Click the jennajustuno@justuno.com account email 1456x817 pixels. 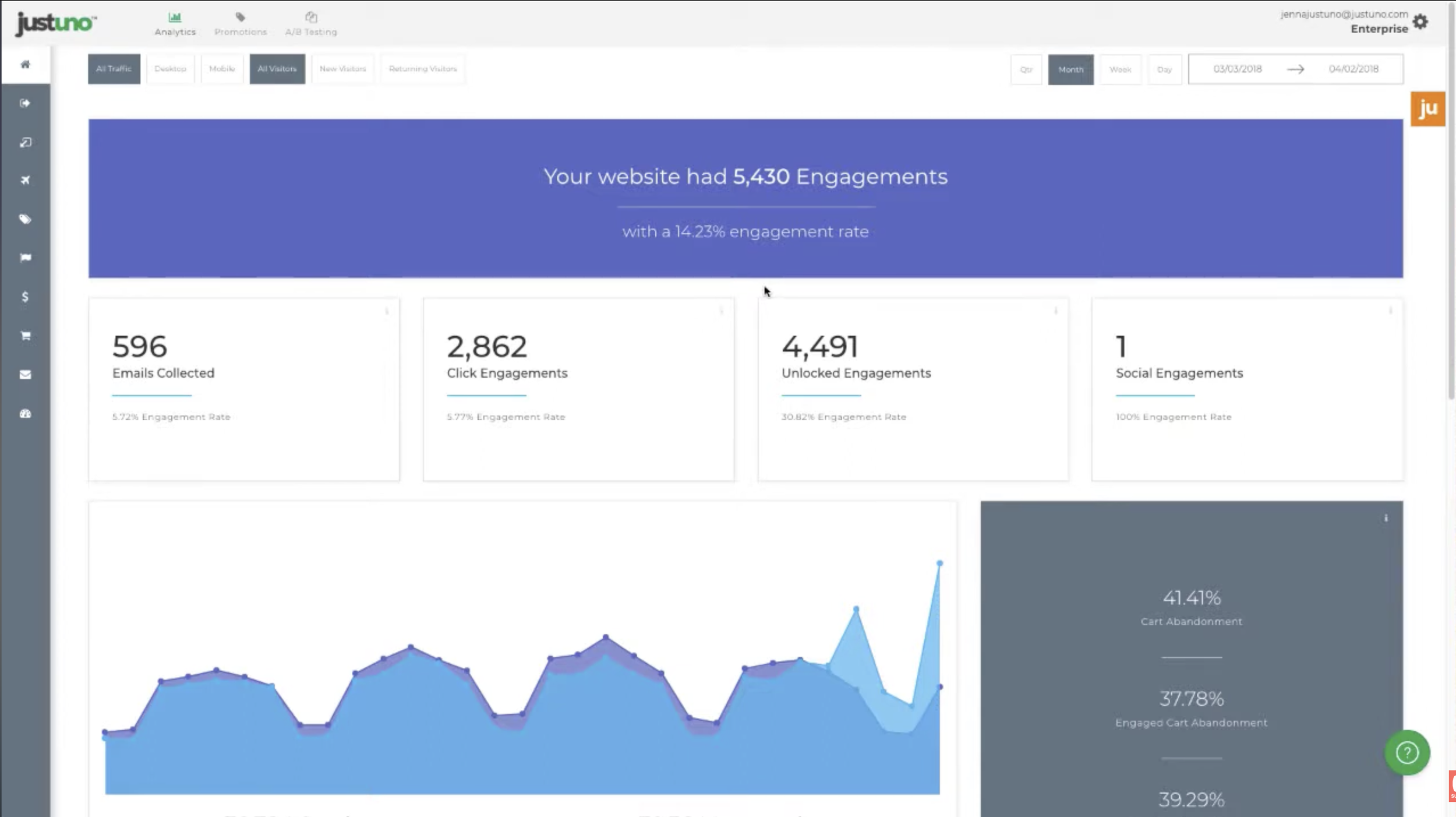pyautogui.click(x=1344, y=14)
